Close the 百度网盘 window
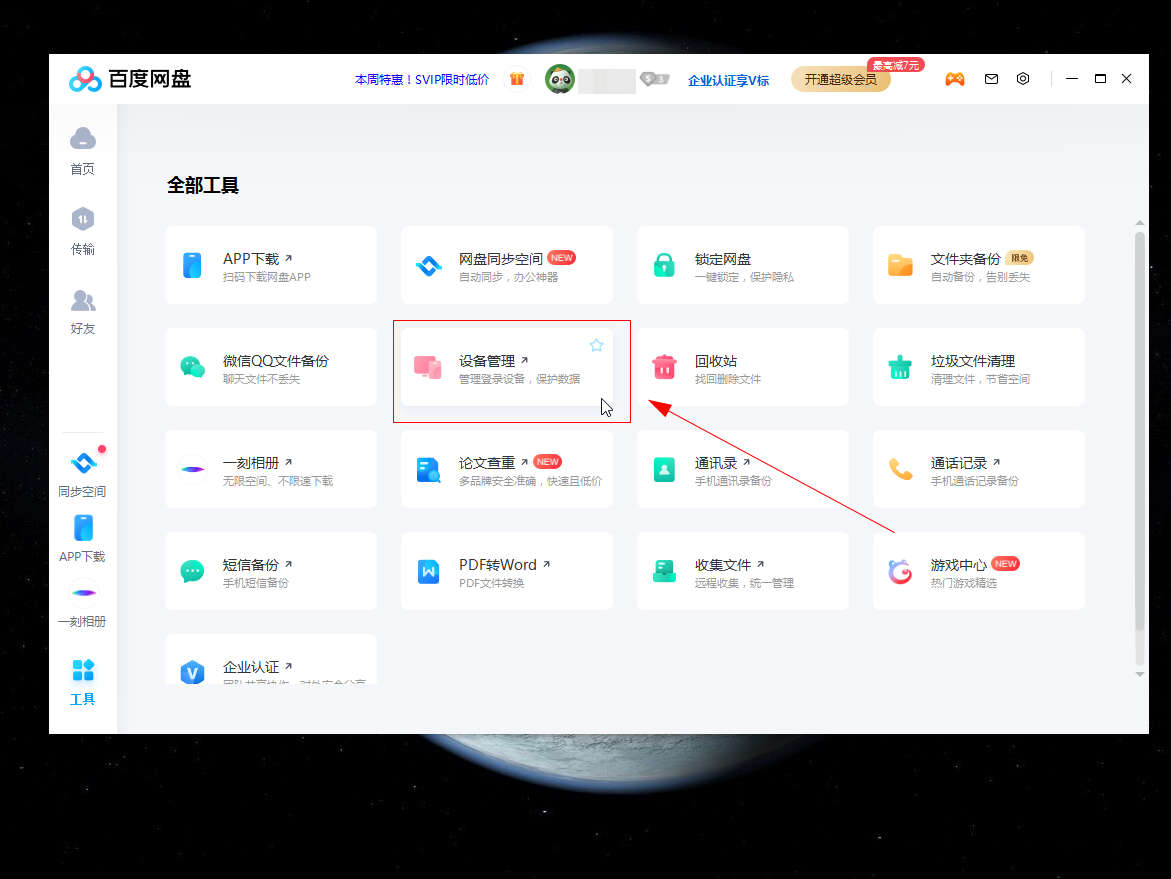1171x879 pixels. (1127, 78)
